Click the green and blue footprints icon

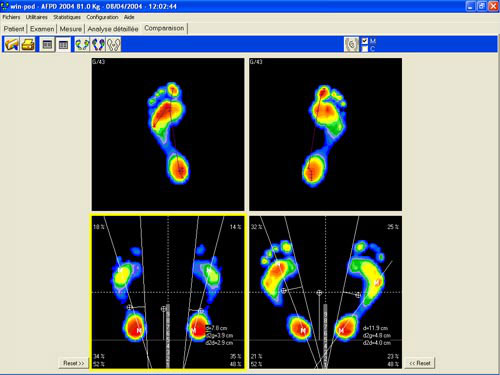[82, 44]
